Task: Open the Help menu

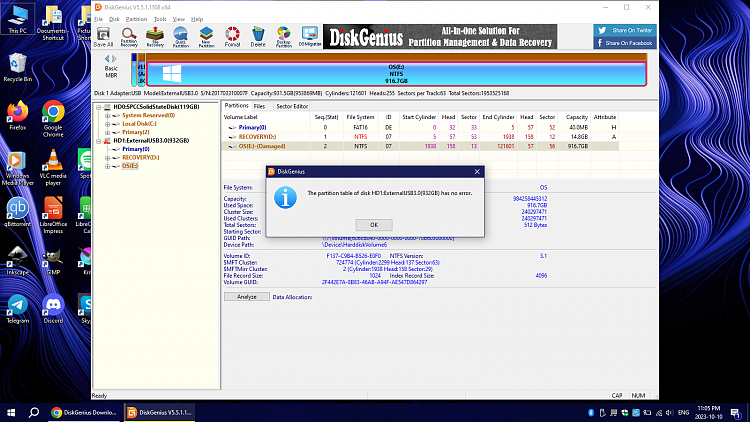Action: (x=197, y=19)
